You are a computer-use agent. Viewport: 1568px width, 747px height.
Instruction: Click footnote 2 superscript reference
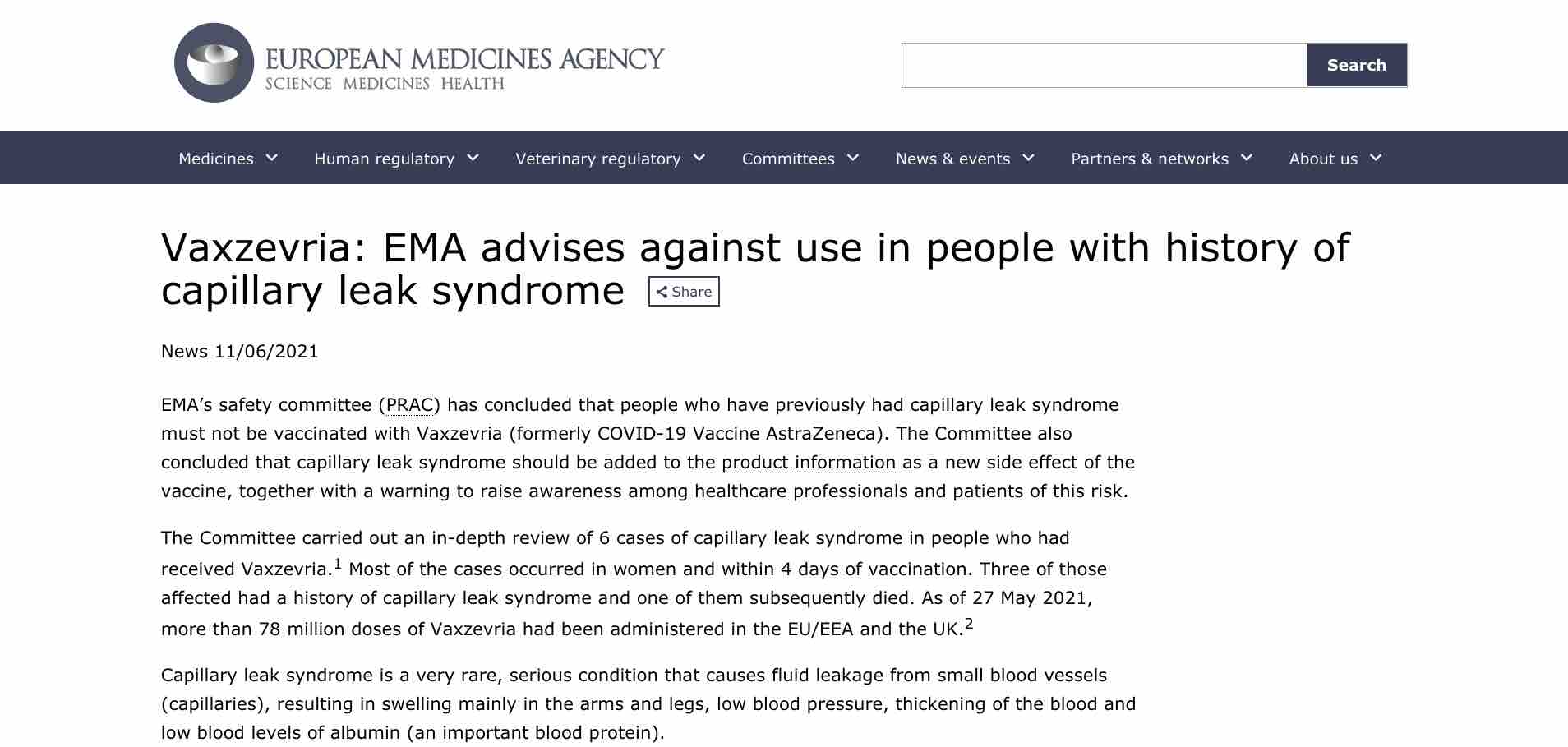point(969,625)
